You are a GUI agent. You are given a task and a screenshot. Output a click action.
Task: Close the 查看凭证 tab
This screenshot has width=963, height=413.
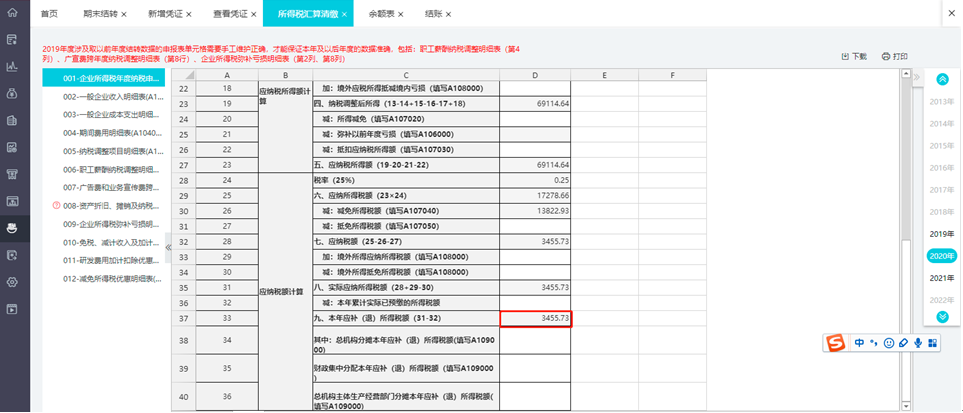point(252,14)
